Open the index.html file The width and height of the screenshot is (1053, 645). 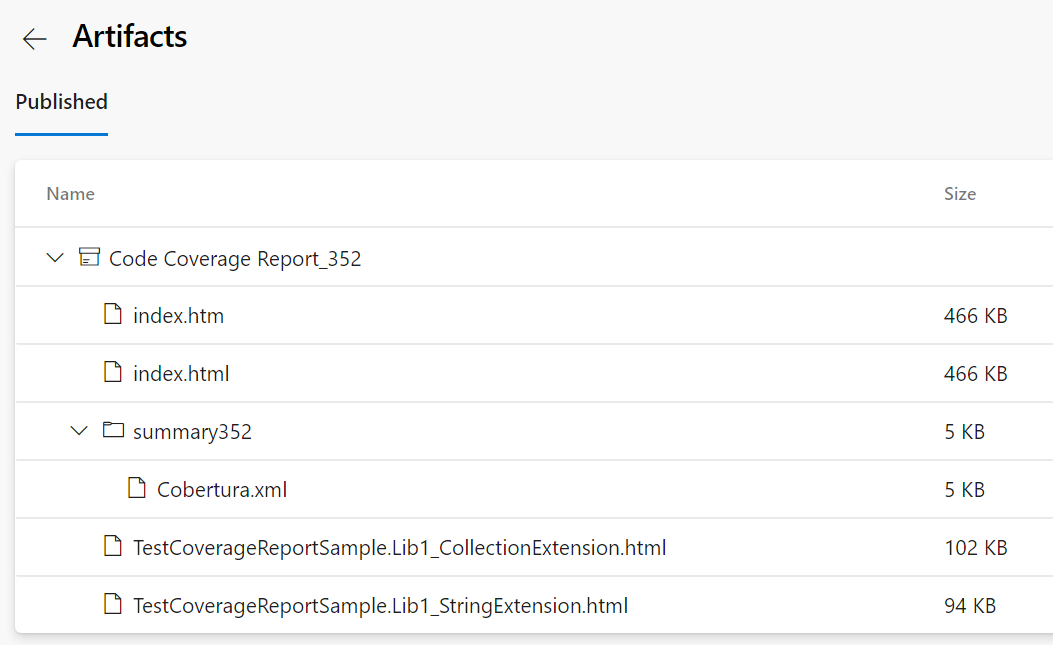(181, 374)
